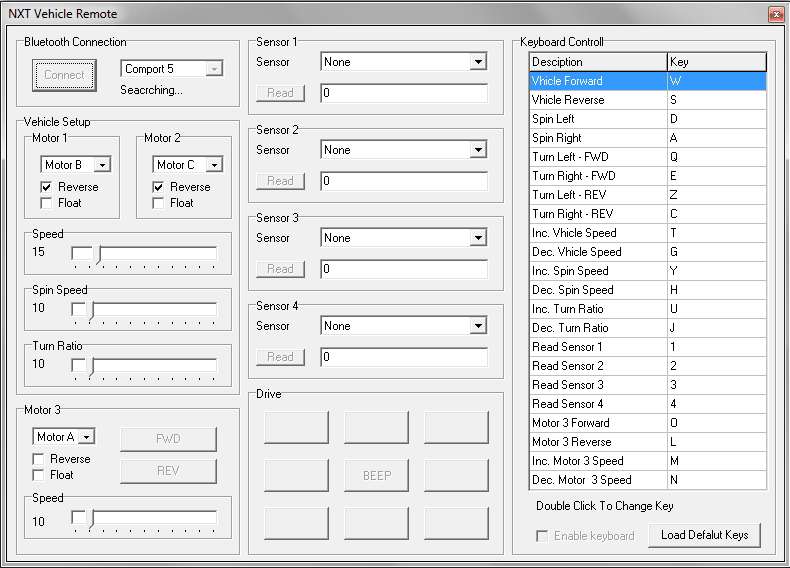790x568 pixels.
Task: Select the Read Sensor 1 row
Action: [648, 347]
